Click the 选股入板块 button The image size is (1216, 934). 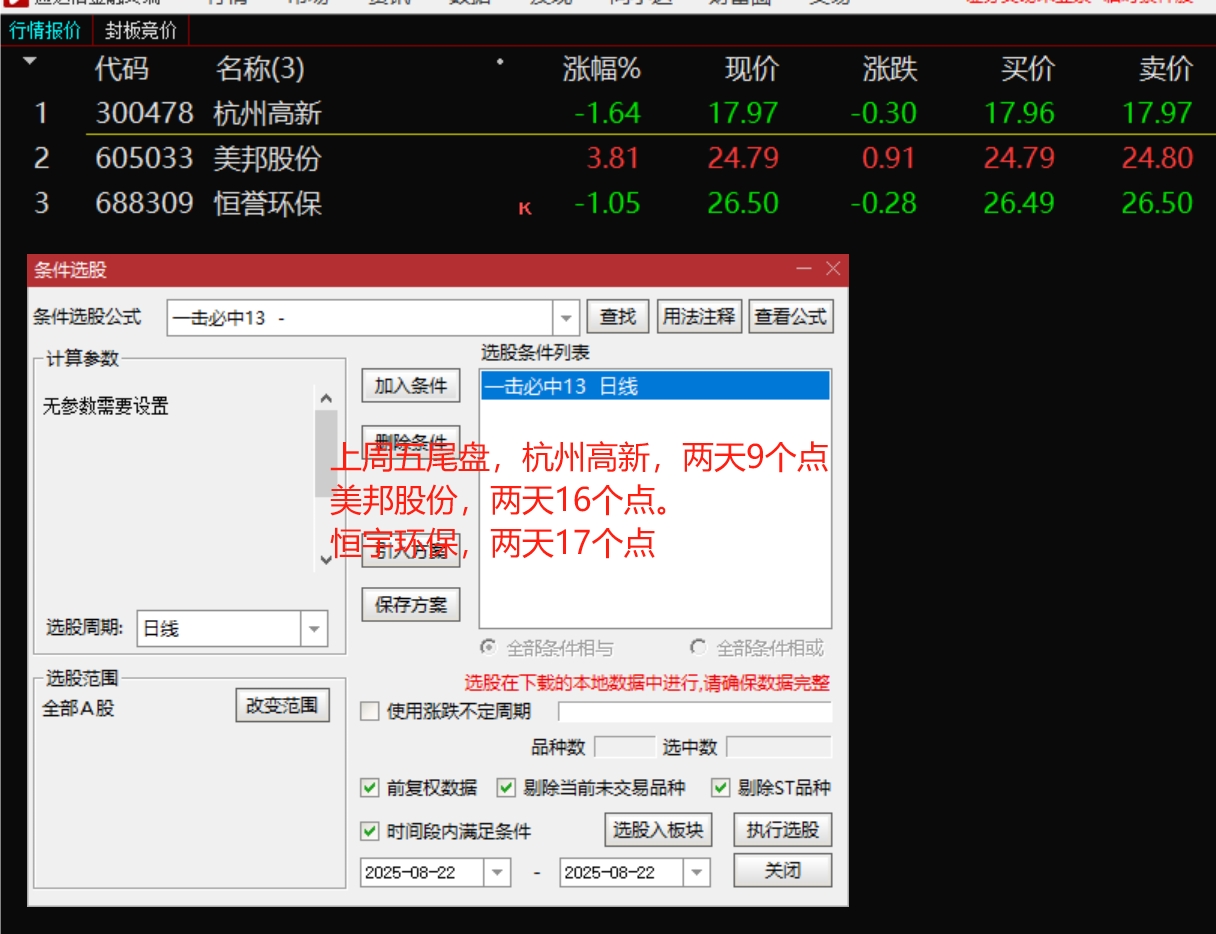coord(658,830)
